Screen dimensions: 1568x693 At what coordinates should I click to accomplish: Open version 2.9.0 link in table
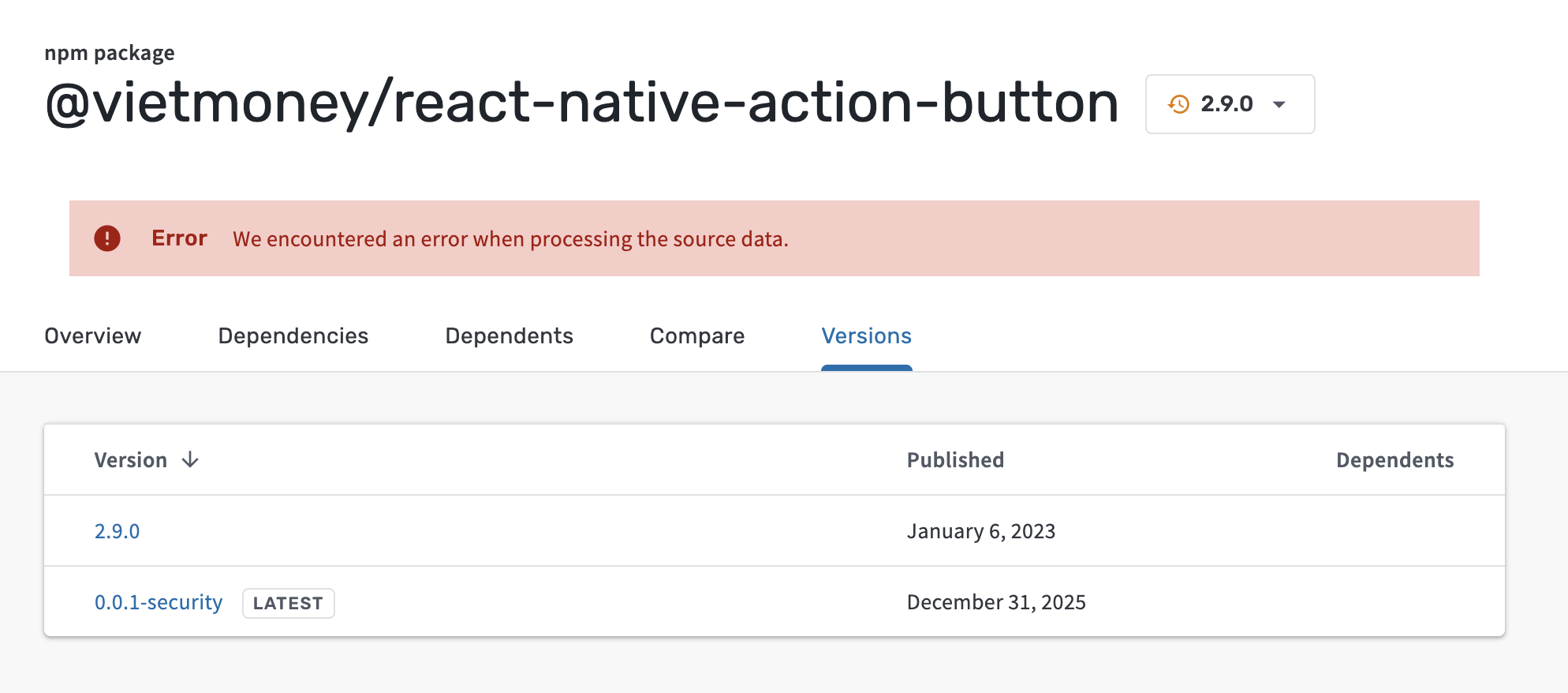coord(117,531)
